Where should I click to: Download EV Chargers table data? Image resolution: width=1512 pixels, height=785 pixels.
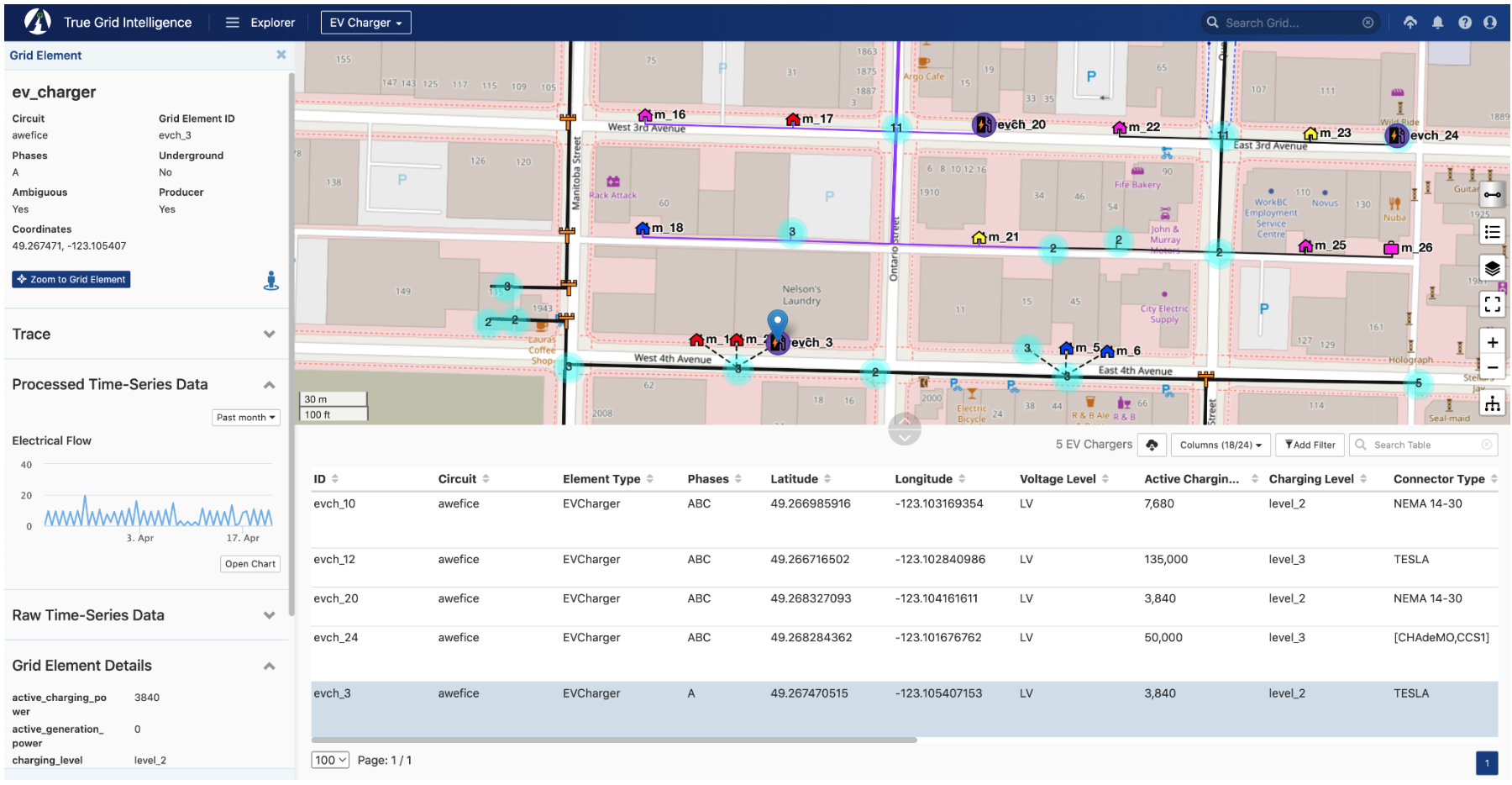pyautogui.click(x=1152, y=445)
